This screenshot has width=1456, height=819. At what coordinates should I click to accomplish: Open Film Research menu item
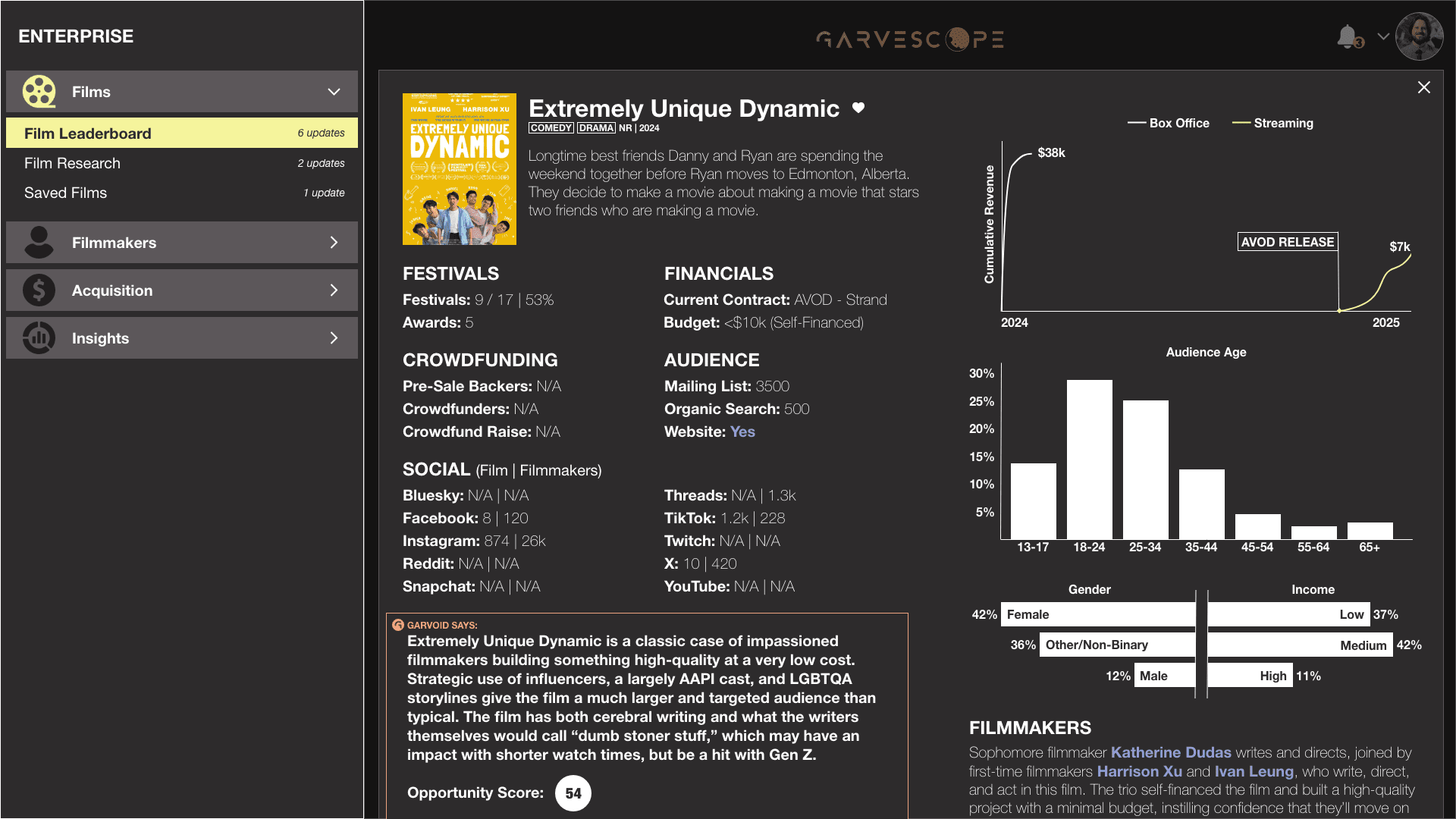coord(182,163)
